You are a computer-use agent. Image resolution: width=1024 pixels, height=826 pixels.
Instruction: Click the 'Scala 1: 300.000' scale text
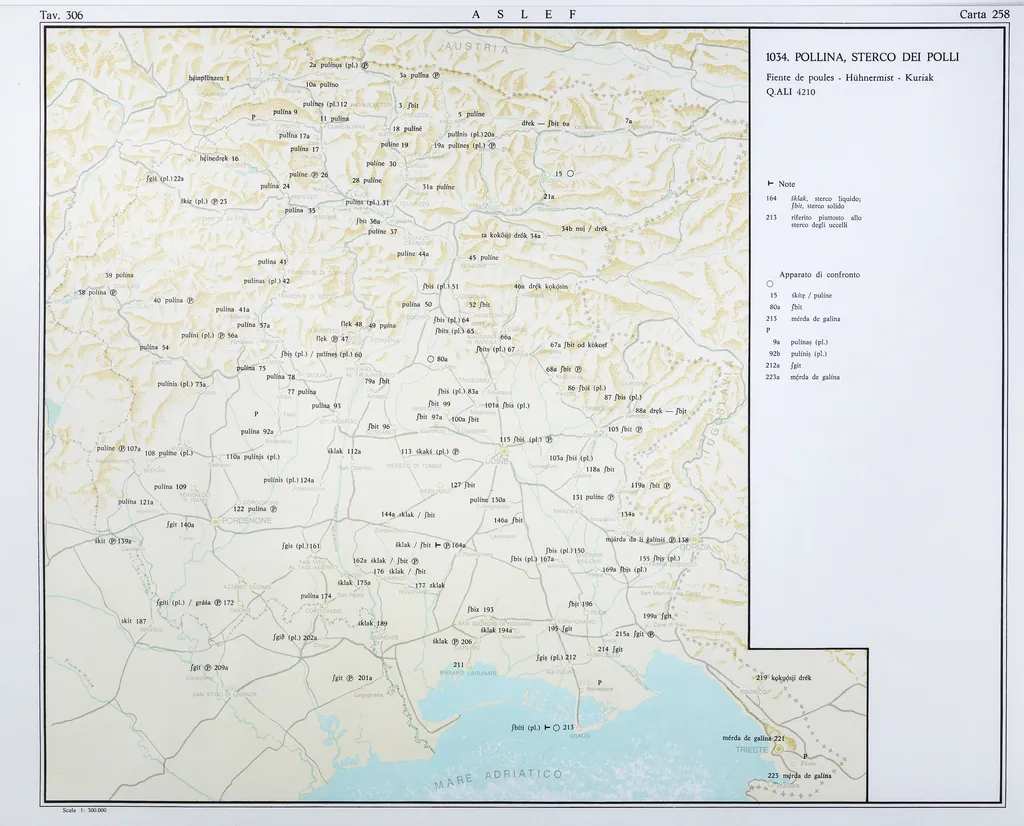pyautogui.click(x=84, y=810)
